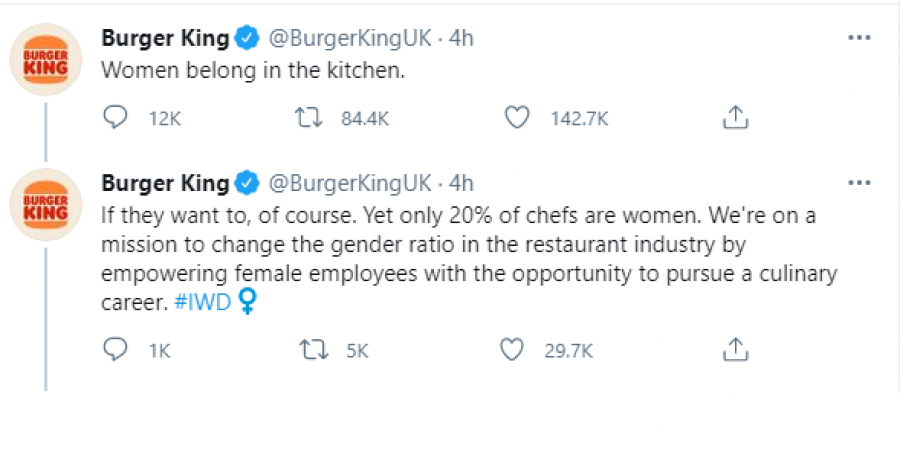The image size is (900, 466).
Task: Open Burger King profile from first avatar
Action: pos(46,59)
